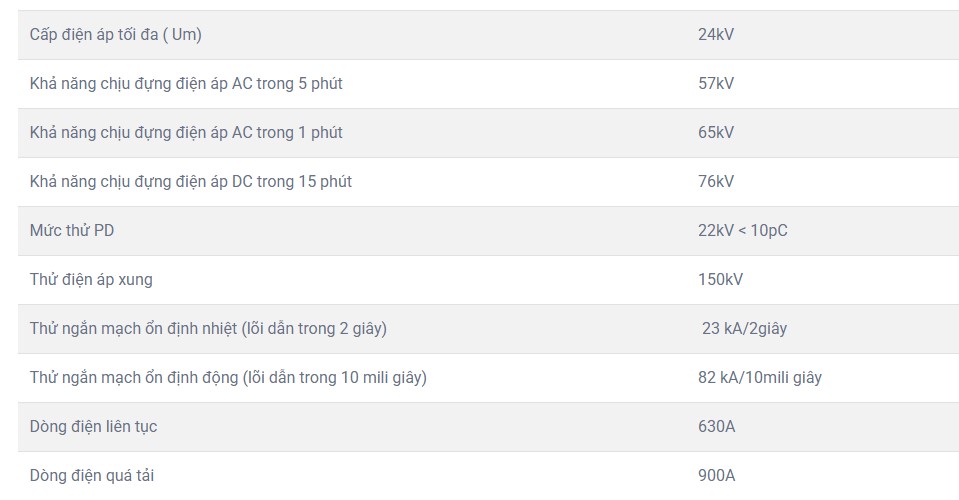The width and height of the screenshot is (959, 500).
Task: Click the "ổn định động" short-circuit test label
Action: pos(228,378)
